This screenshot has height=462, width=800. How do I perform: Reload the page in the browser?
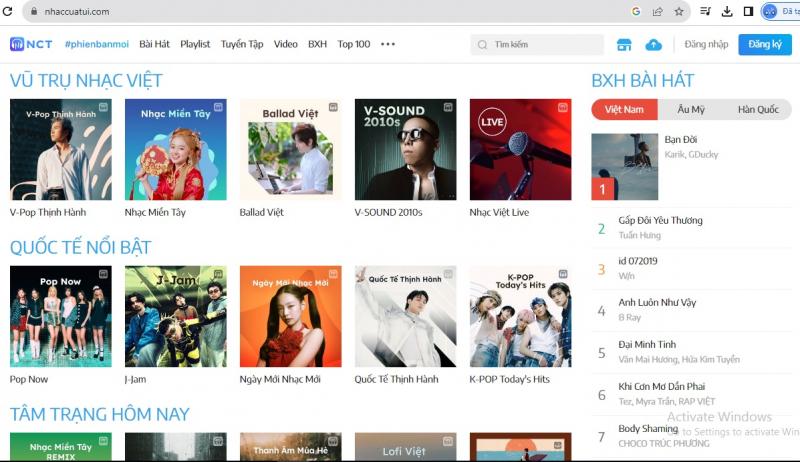point(7,11)
